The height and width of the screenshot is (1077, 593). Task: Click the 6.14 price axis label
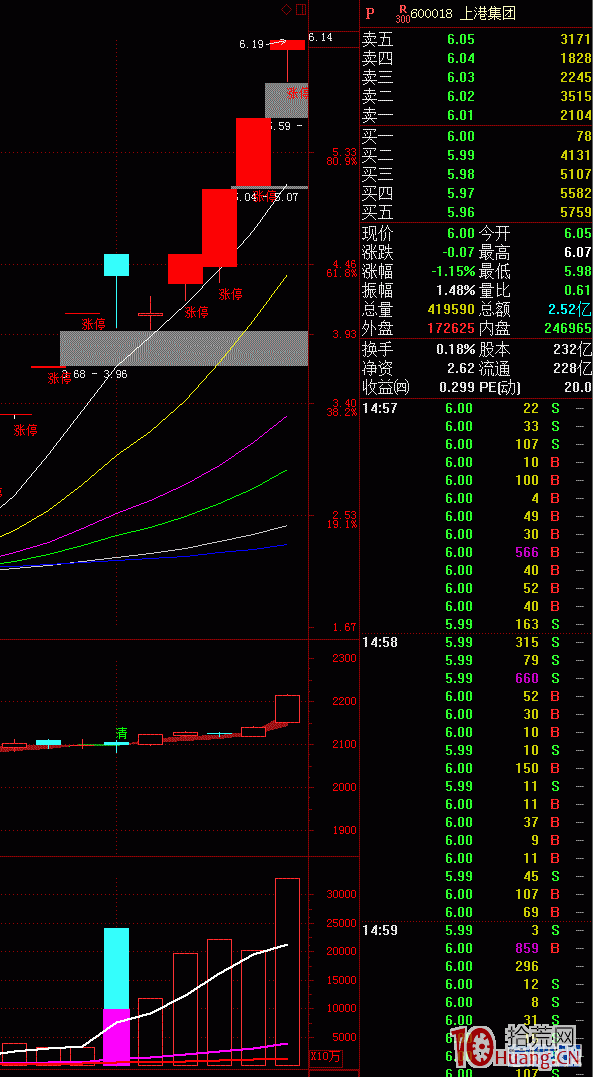(x=321, y=37)
